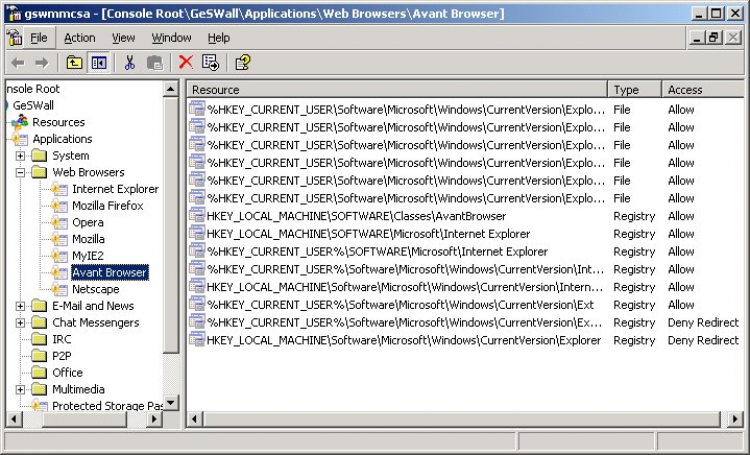Select the Applications tree node

62,139
